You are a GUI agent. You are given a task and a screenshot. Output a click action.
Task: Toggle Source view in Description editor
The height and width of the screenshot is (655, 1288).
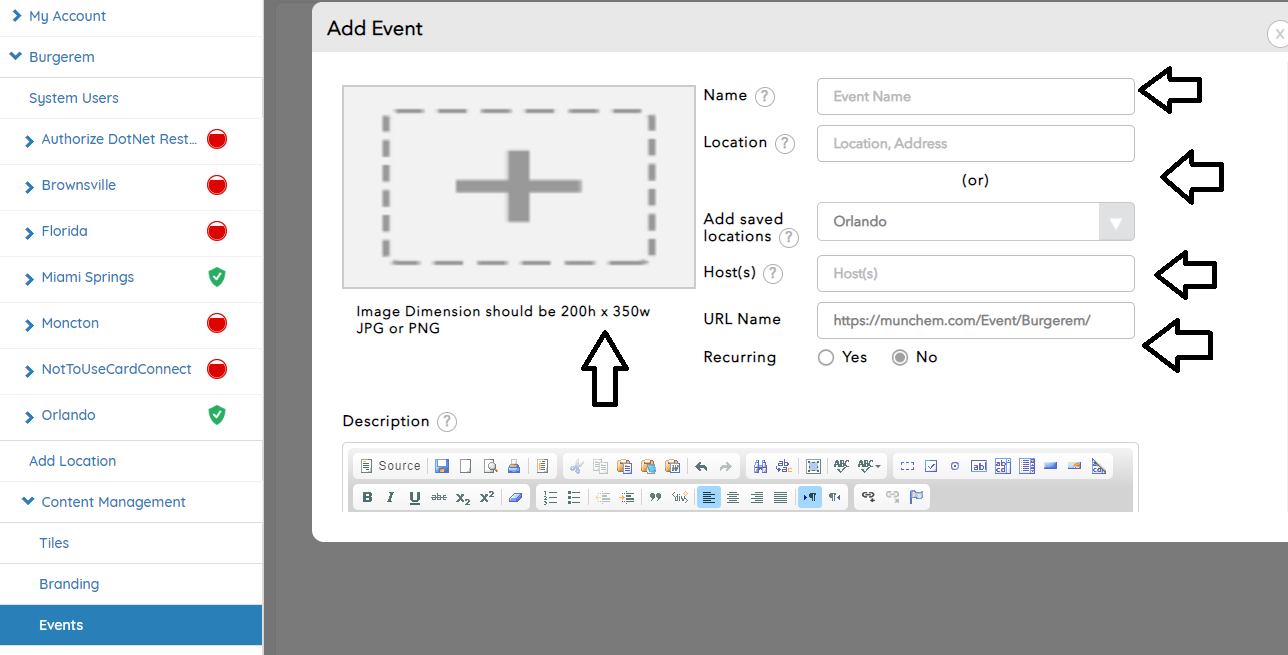[x=390, y=466]
